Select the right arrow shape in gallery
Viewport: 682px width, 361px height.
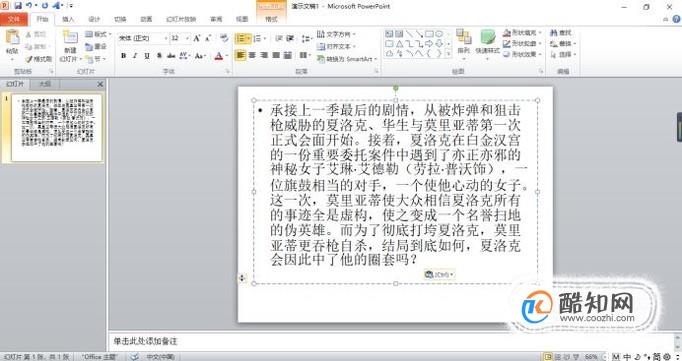tap(429, 44)
